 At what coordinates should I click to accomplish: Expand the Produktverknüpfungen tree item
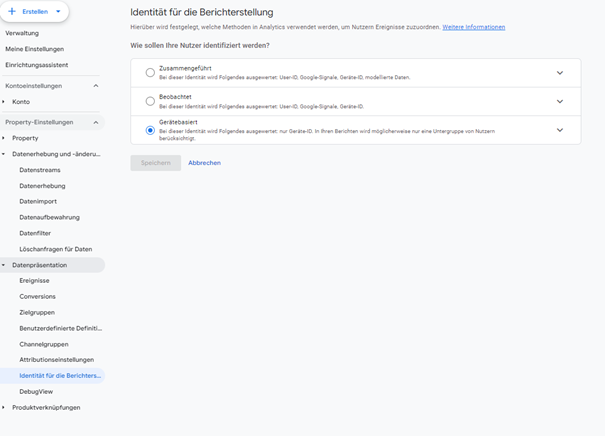tap(5, 407)
